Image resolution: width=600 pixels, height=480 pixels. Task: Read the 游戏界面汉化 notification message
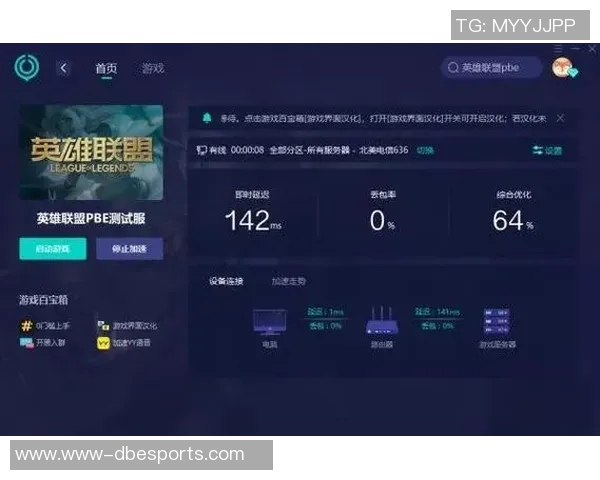tap(383, 119)
